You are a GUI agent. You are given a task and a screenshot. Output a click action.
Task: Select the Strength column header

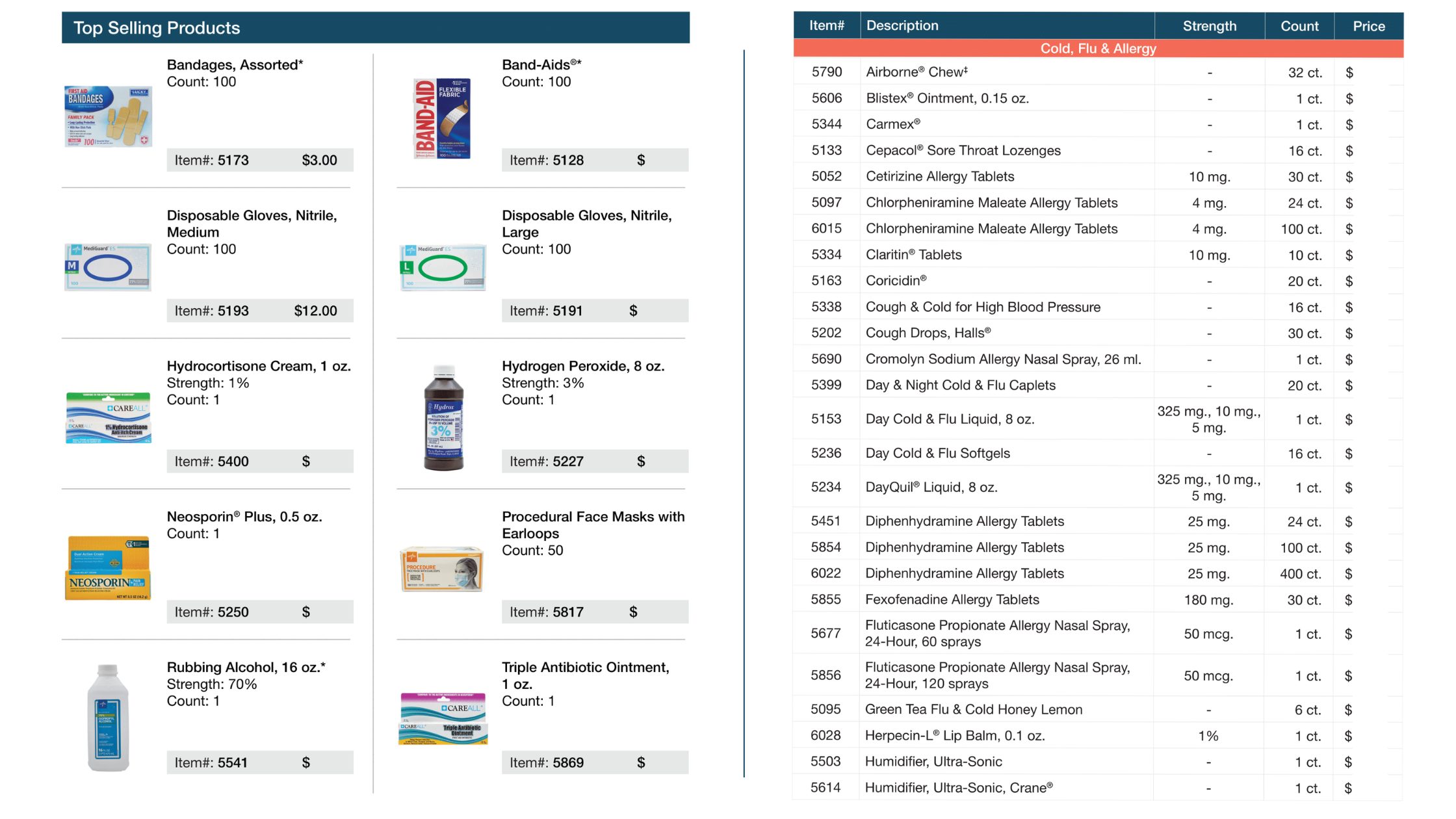tap(1209, 26)
